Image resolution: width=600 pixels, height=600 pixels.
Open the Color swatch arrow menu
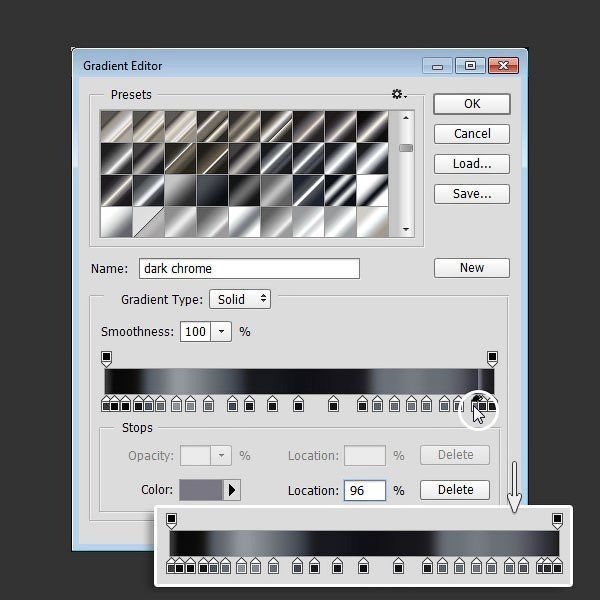[232, 490]
